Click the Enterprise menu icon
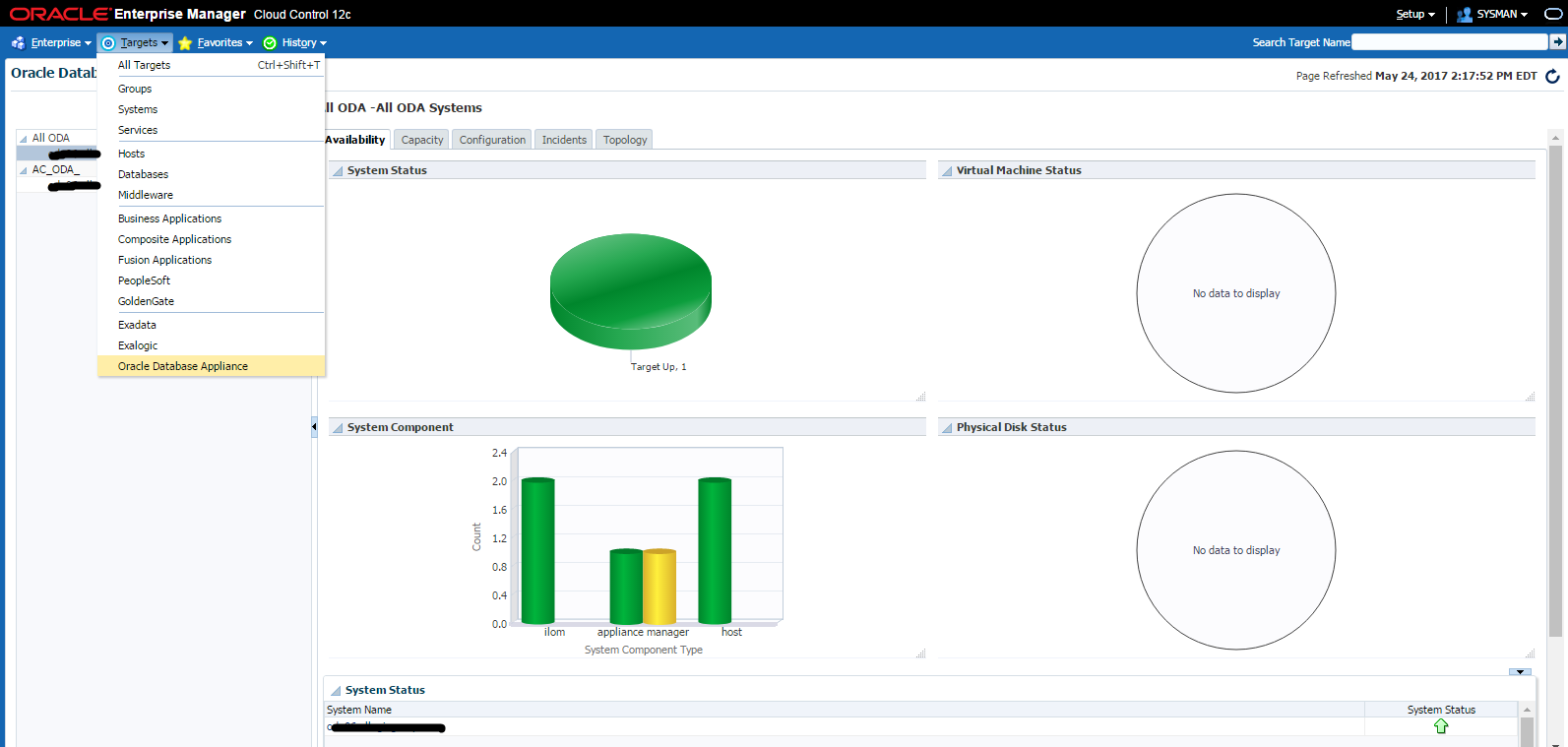Viewport: 1568px width, 747px height. pos(18,42)
